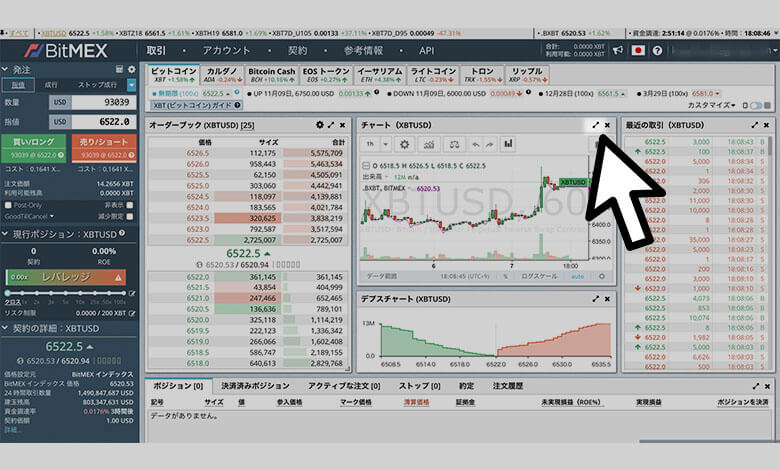This screenshot has width=780, height=470.
Task: Open the アカウント menu
Action: (226, 51)
